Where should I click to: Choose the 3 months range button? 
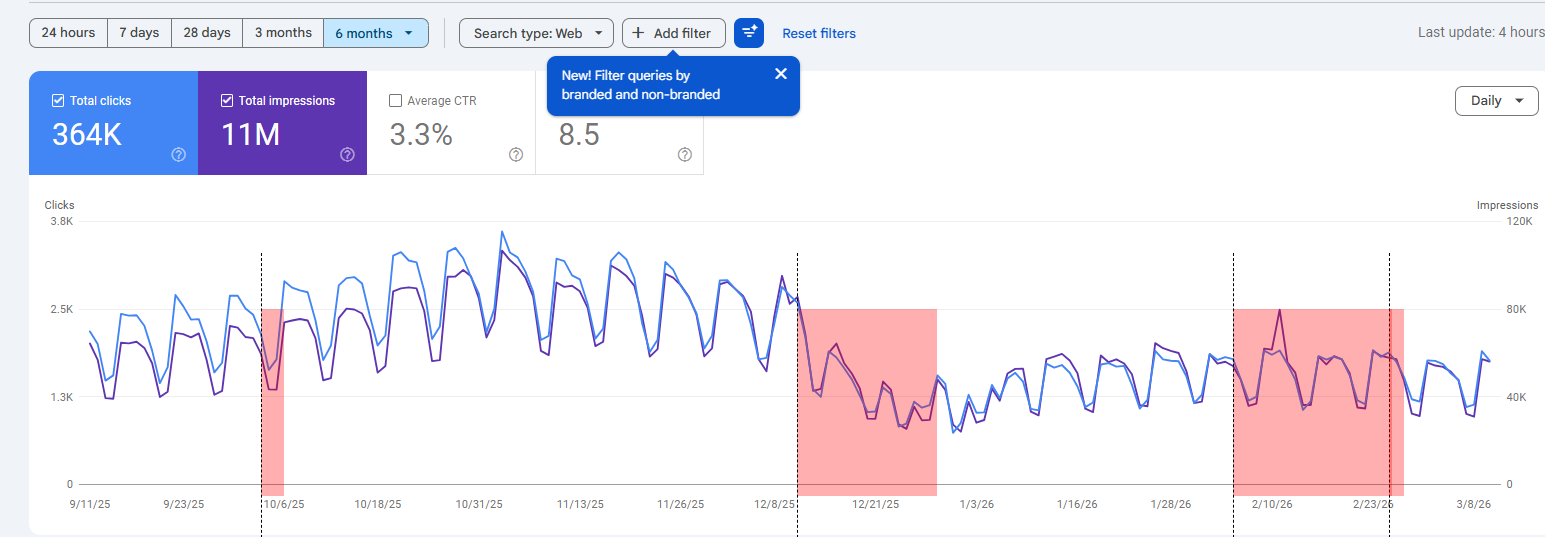283,33
